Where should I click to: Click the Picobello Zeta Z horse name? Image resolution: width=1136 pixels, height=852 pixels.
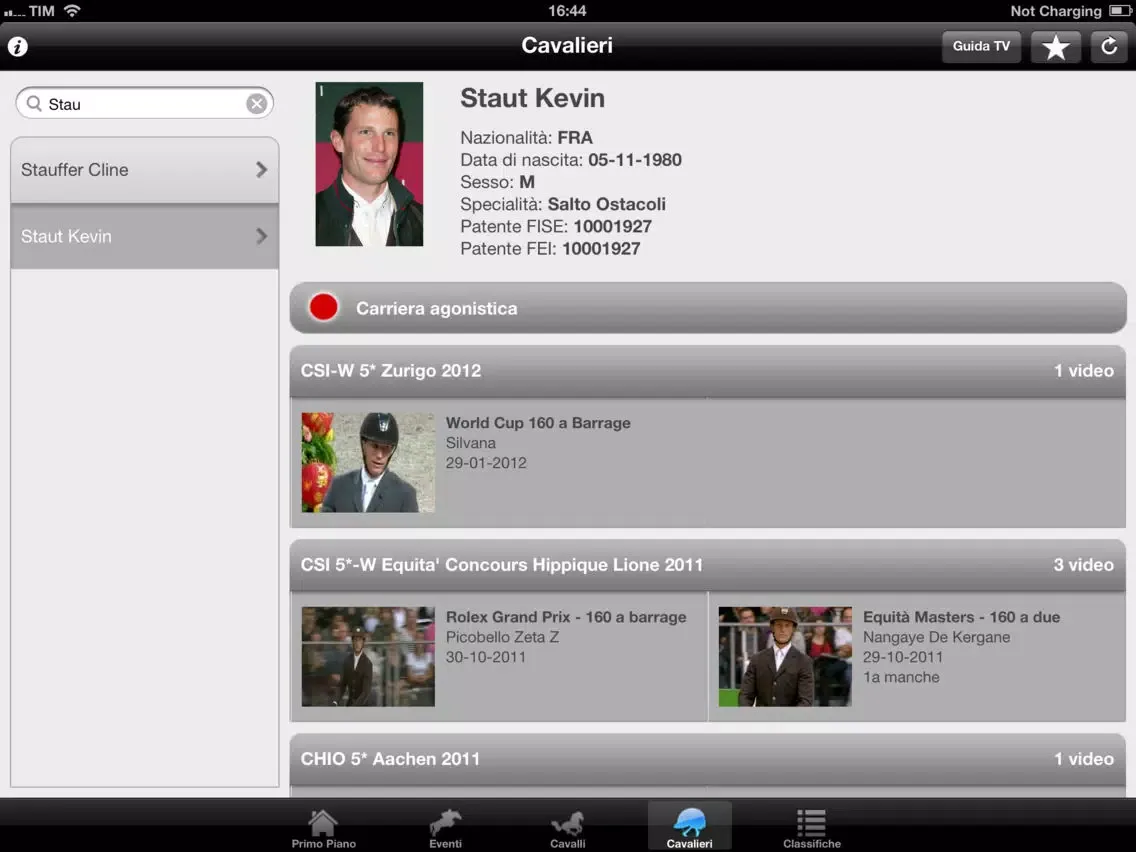[502, 638]
